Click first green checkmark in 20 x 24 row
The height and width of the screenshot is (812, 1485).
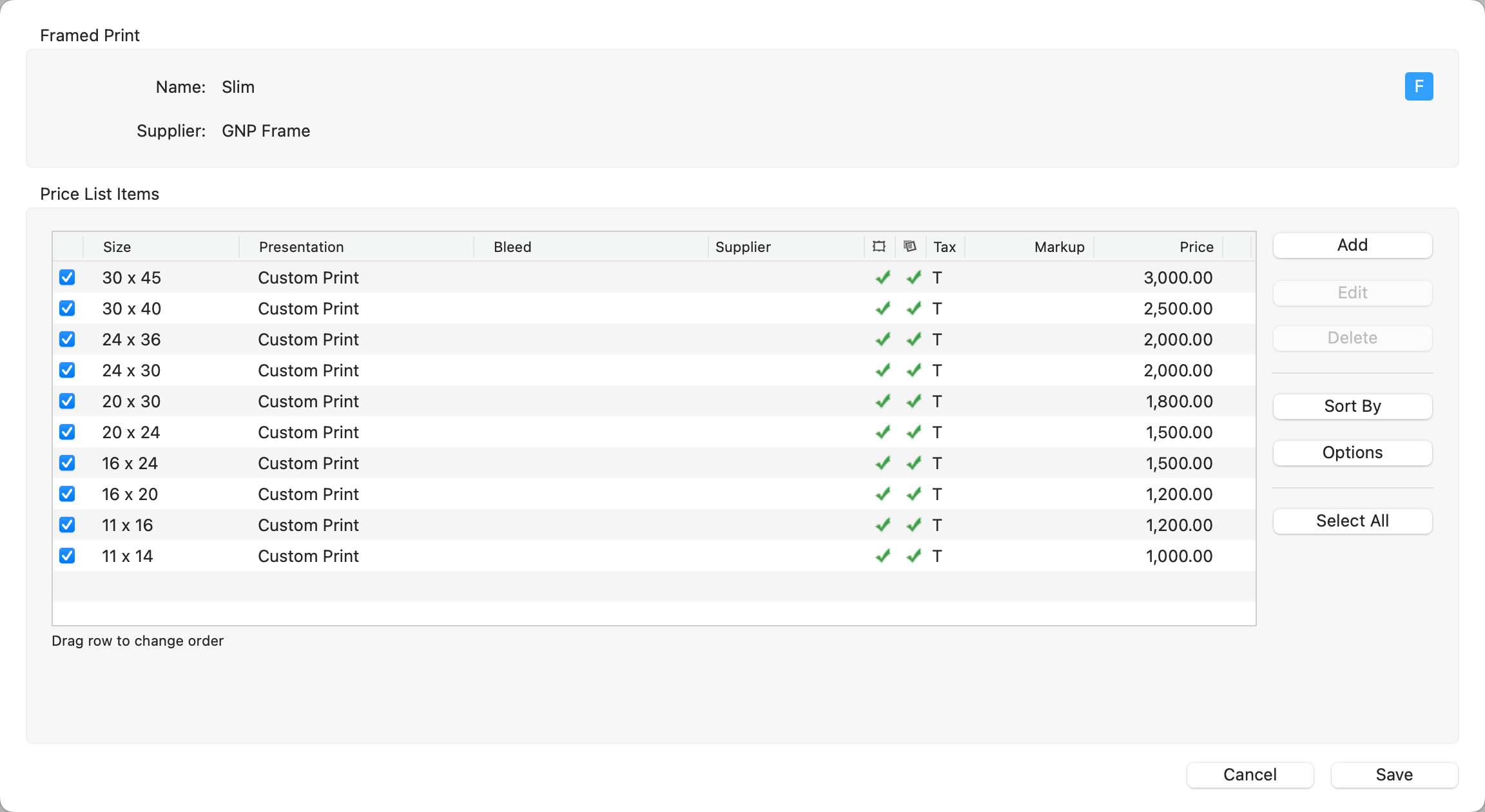[x=882, y=432]
